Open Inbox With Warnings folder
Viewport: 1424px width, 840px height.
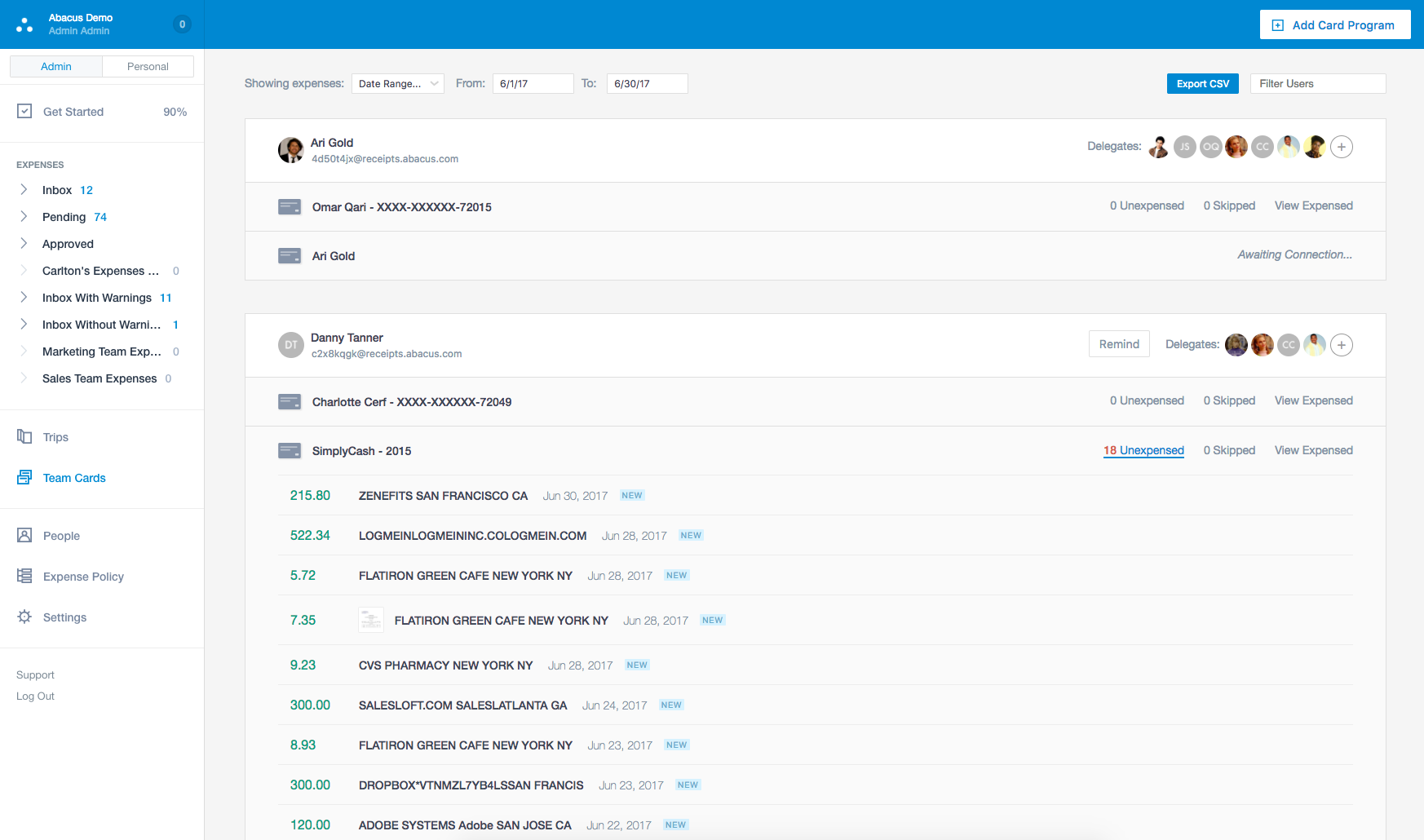tap(97, 298)
